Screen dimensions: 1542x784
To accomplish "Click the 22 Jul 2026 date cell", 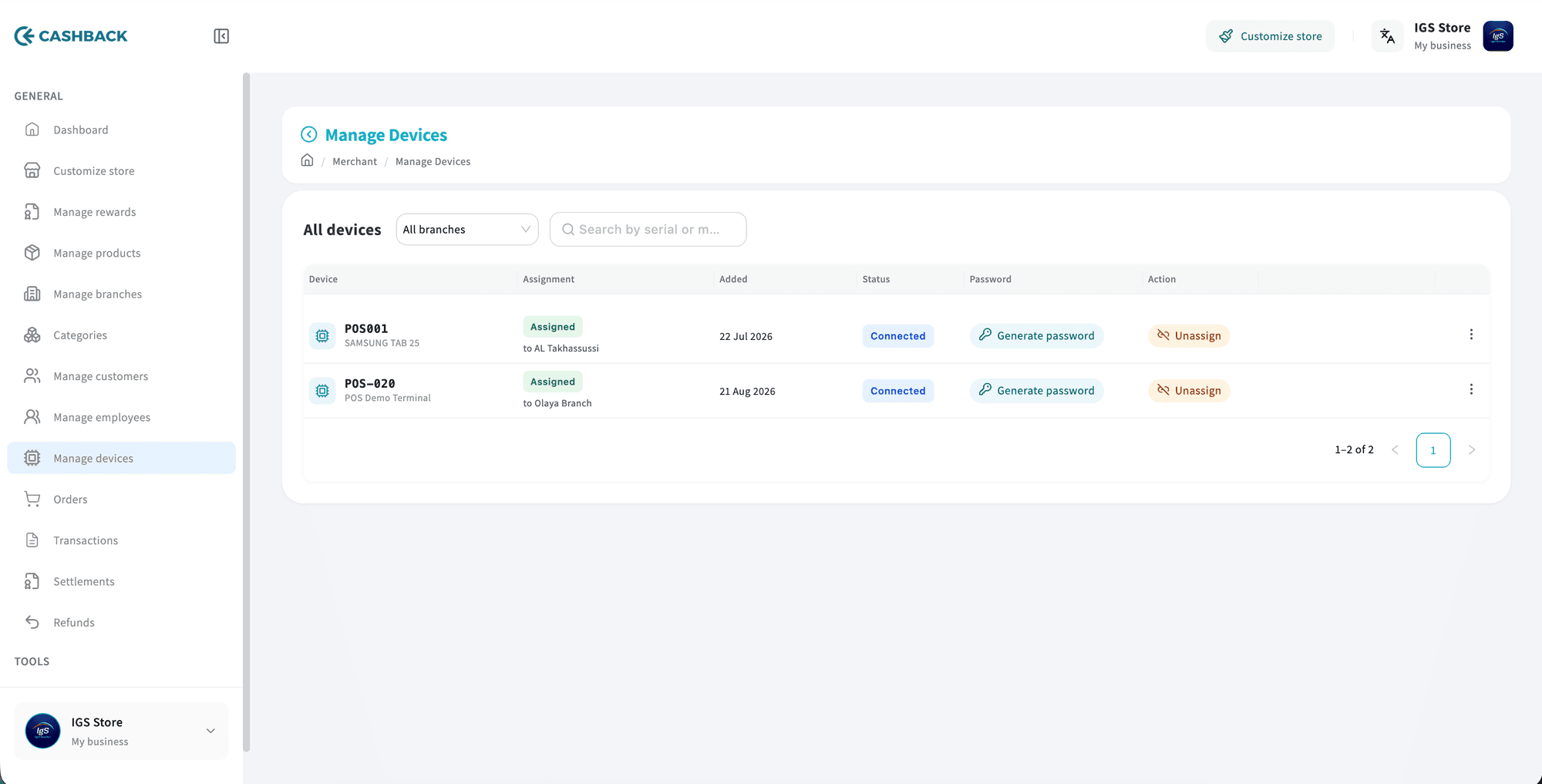I will 746,337.
